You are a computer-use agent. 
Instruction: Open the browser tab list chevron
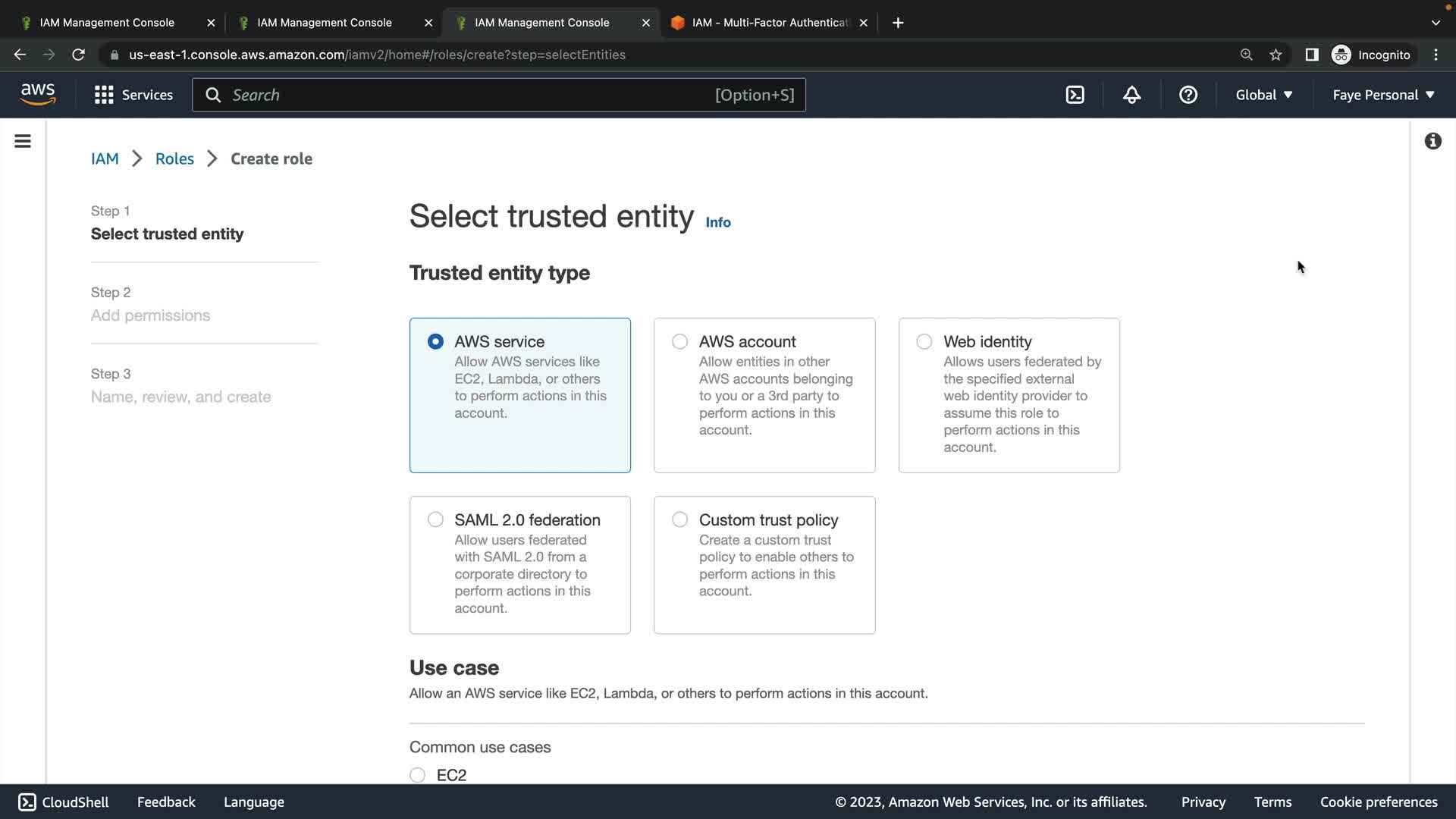click(1435, 23)
